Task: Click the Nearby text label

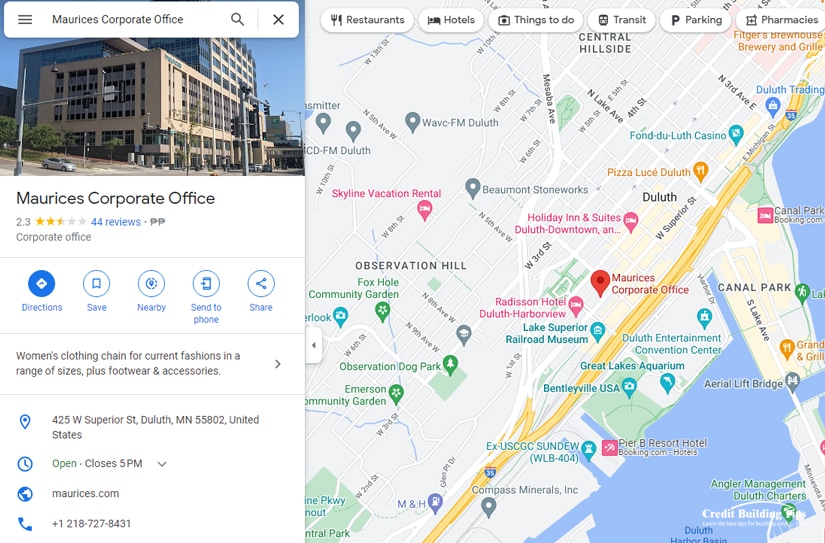Action: tap(151, 307)
